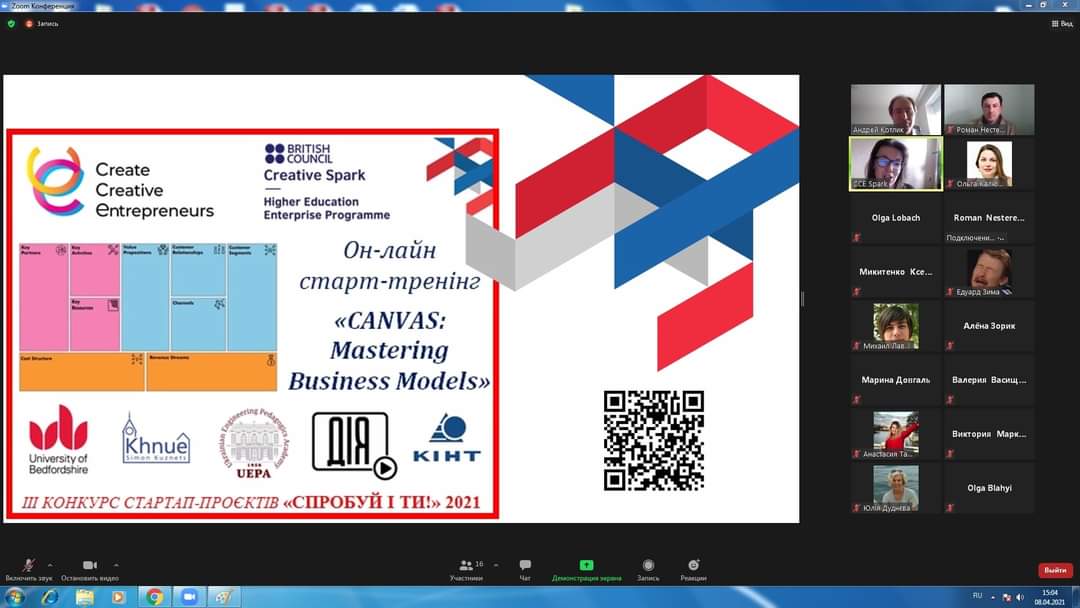Image resolution: width=1080 pixels, height=608 pixels.
Task: Click the ДІЯ logo on the slide
Action: (355, 445)
